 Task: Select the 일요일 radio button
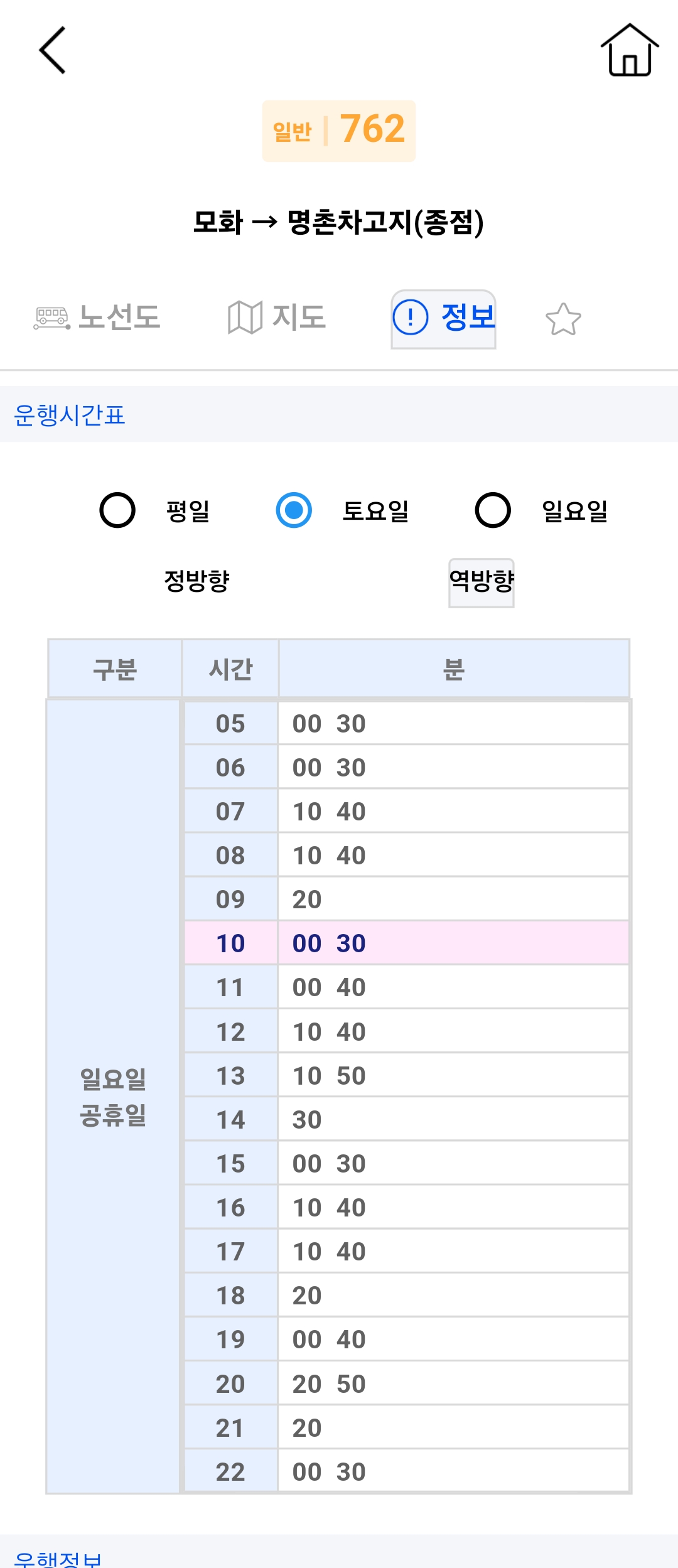point(493,510)
